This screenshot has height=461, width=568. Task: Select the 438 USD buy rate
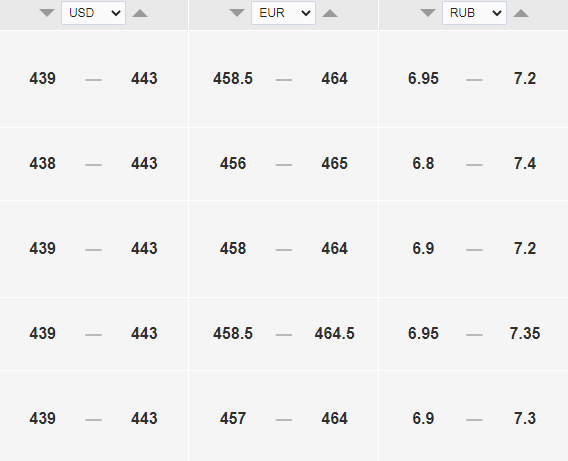[43, 164]
